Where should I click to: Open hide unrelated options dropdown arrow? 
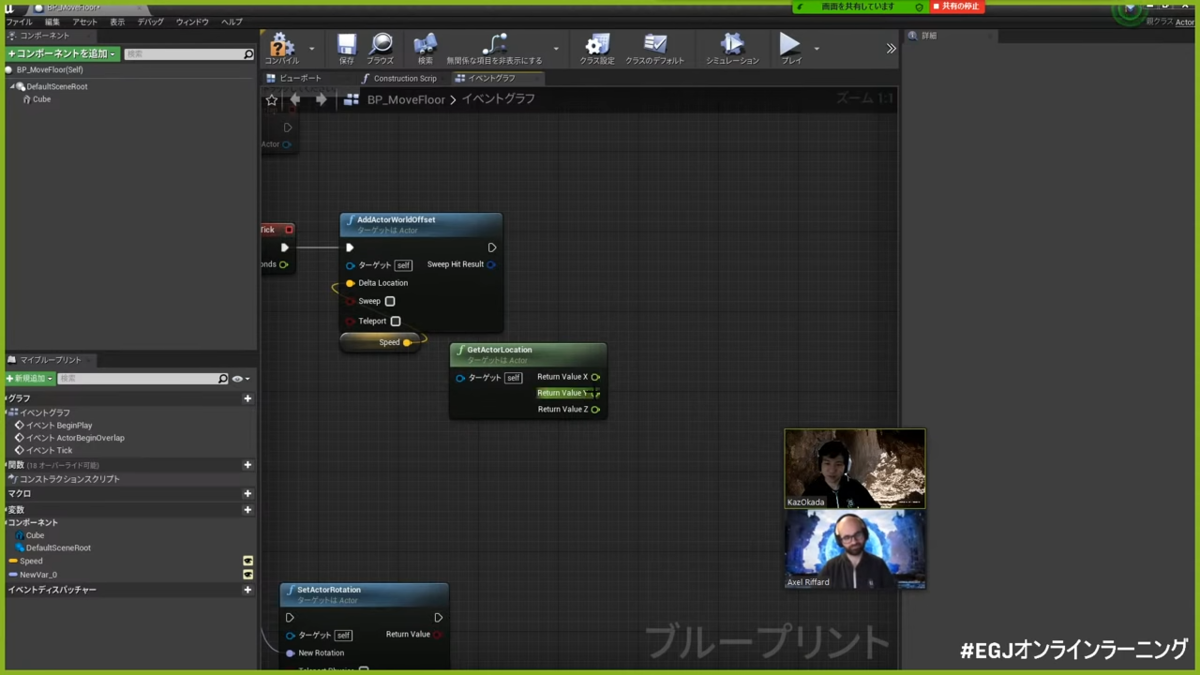(x=556, y=49)
